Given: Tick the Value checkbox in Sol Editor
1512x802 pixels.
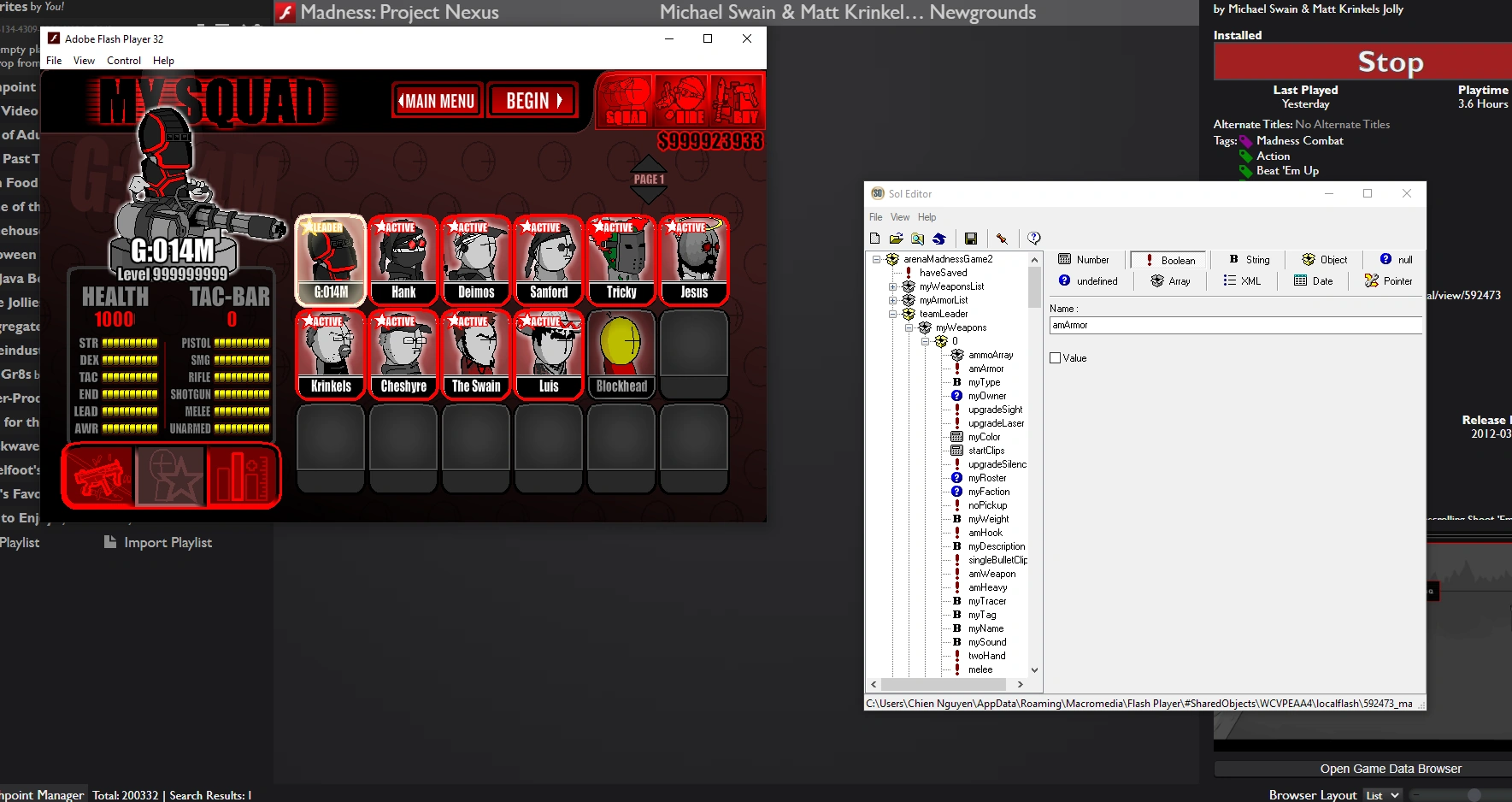Looking at the screenshot, I should 1056,358.
